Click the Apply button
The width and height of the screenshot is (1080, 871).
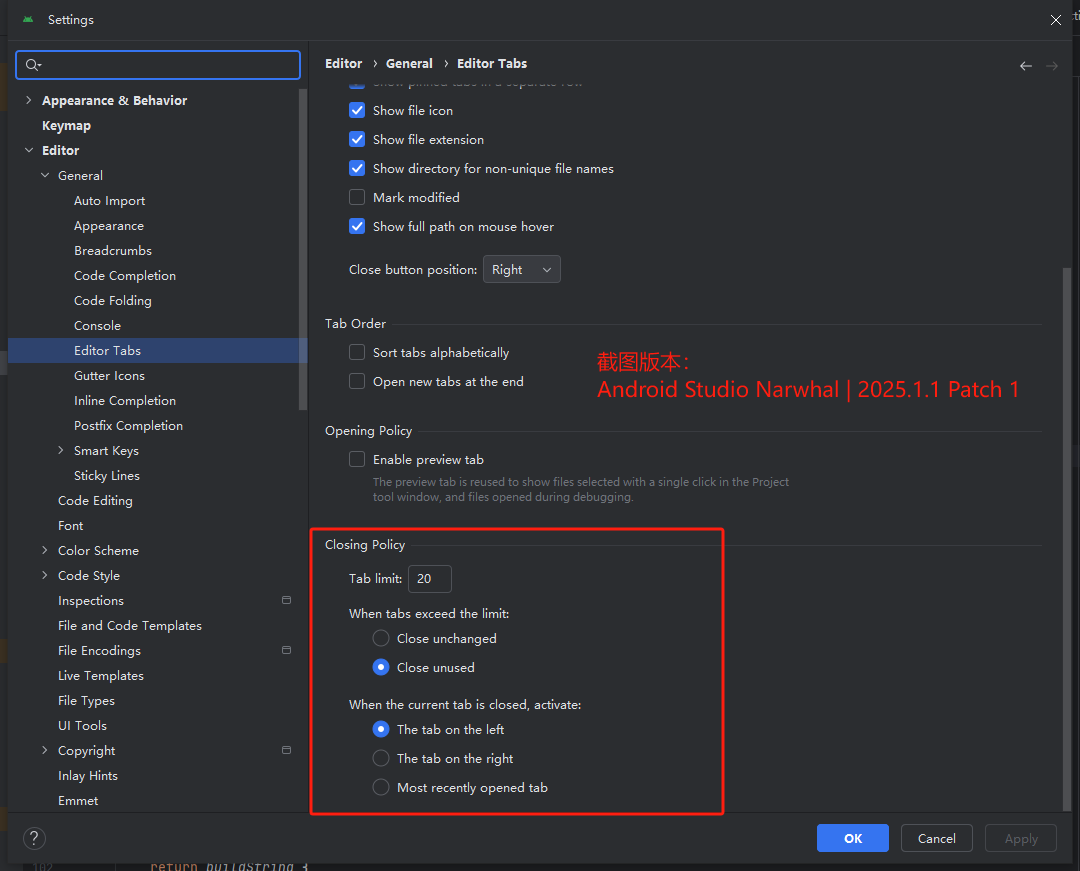pos(1021,838)
